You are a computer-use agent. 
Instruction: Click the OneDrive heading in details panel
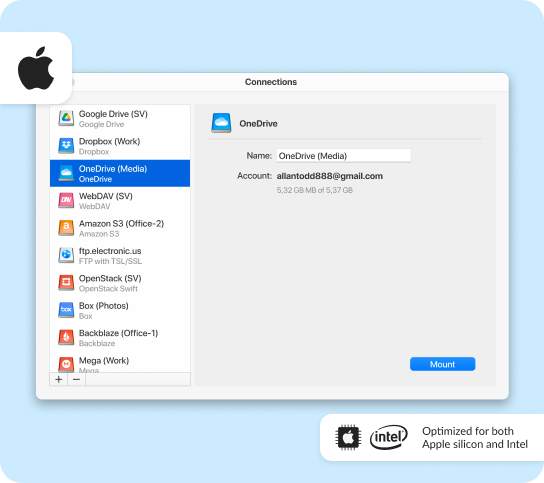tap(258, 124)
